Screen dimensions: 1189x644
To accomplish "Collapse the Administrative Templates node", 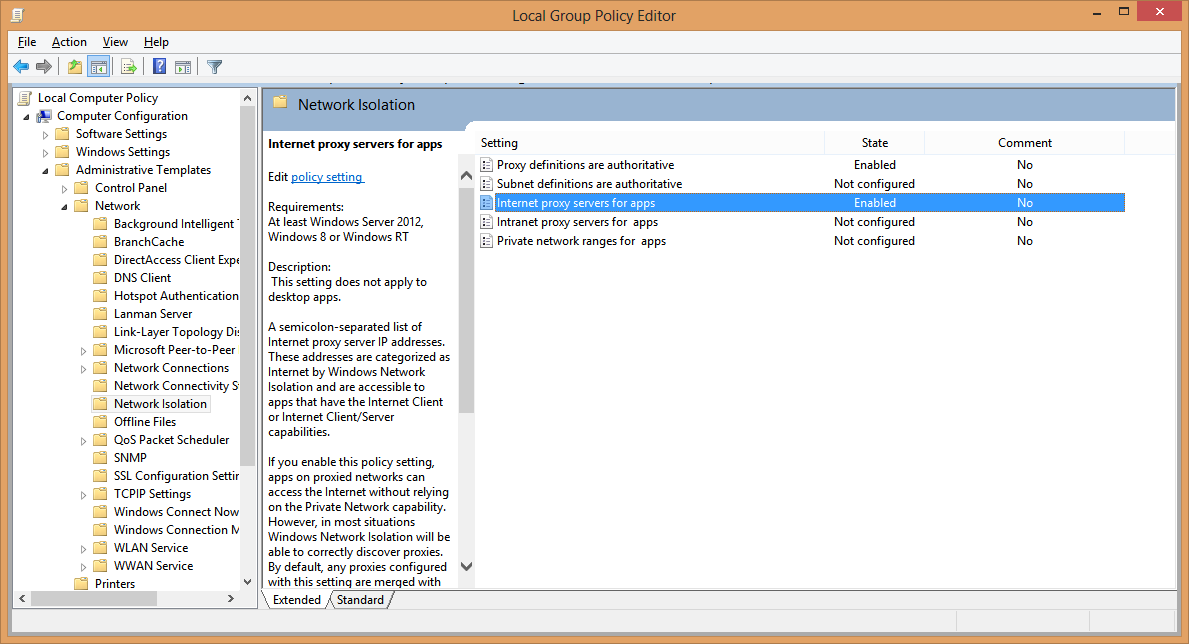I will (45, 171).
